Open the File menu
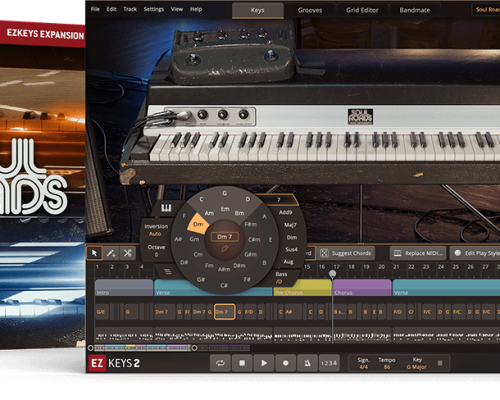 [95, 9]
